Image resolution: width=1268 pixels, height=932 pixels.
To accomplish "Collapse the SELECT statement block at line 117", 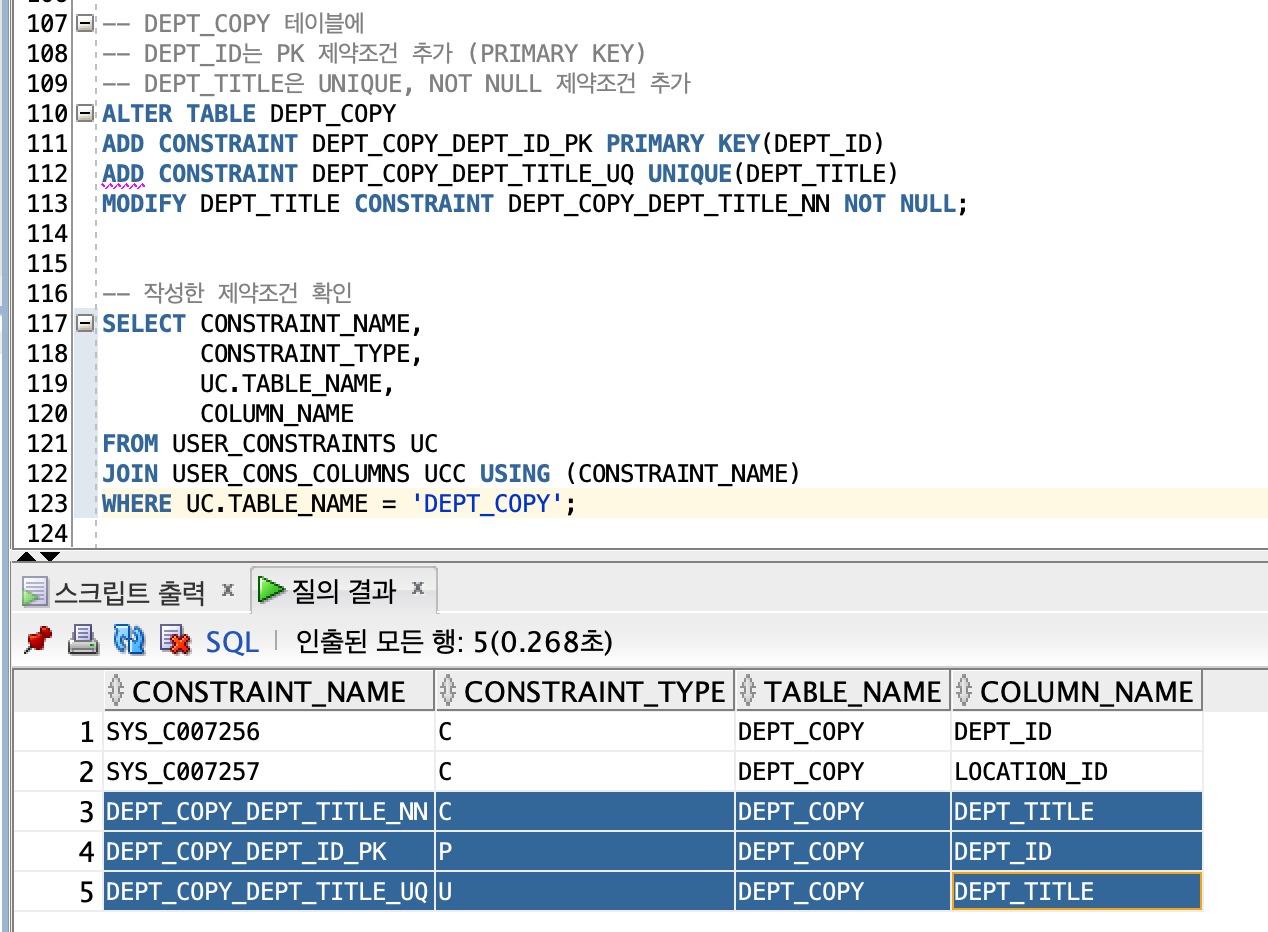I will tap(84, 322).
